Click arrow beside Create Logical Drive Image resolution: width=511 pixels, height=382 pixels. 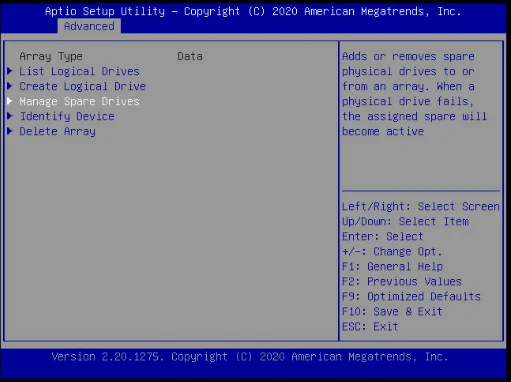tap(10, 86)
